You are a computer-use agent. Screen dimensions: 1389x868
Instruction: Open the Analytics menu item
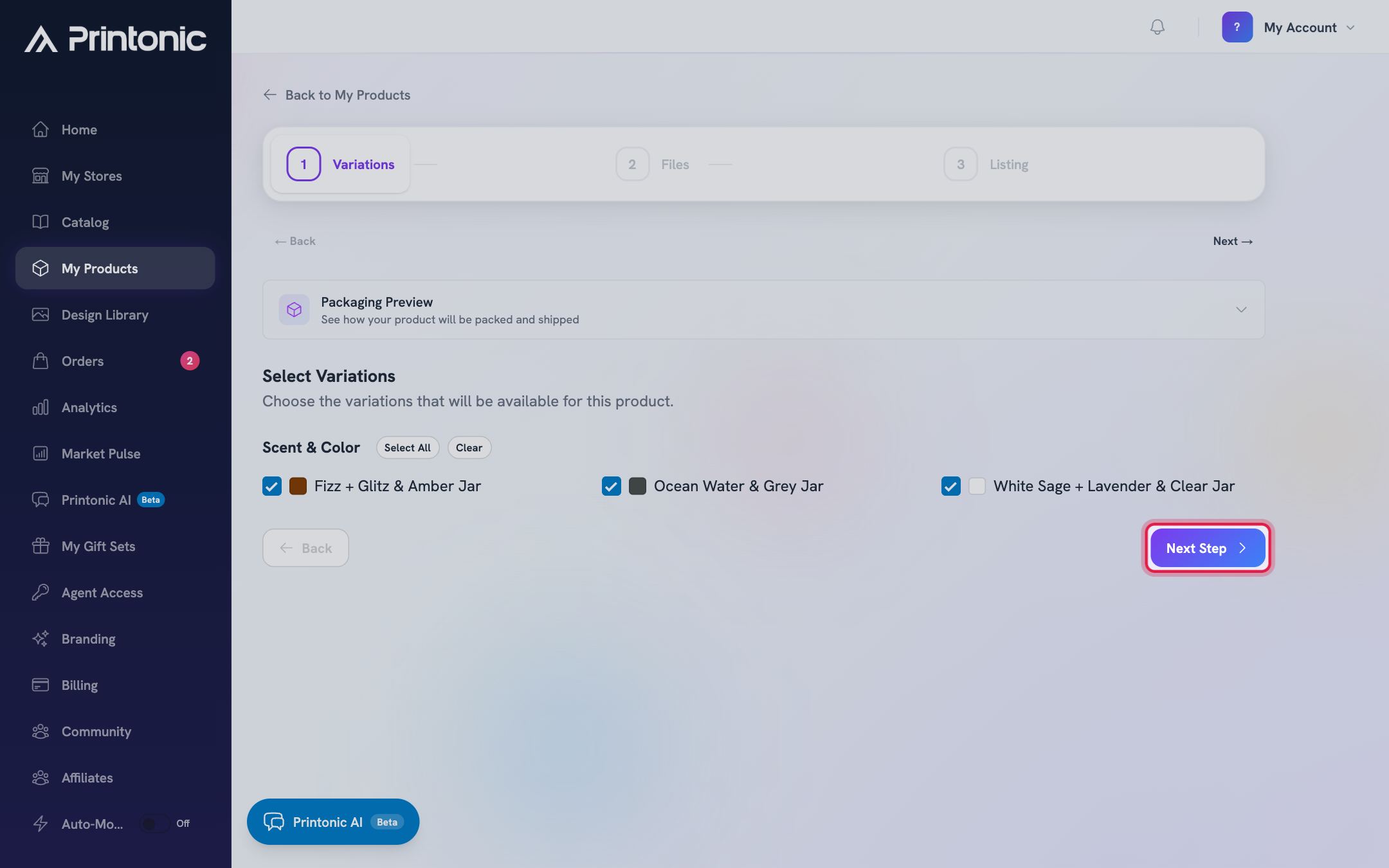pos(115,407)
